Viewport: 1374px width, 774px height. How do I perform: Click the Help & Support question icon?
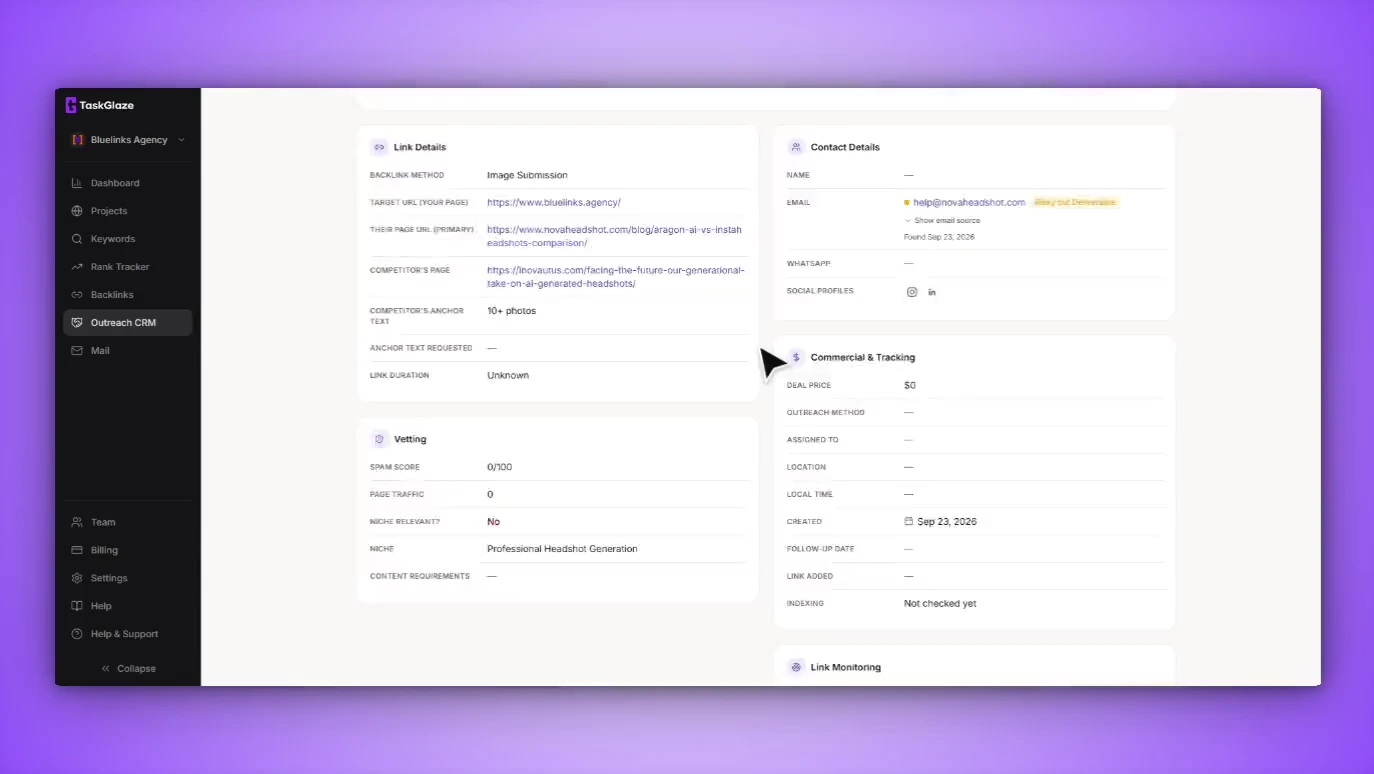(77, 634)
